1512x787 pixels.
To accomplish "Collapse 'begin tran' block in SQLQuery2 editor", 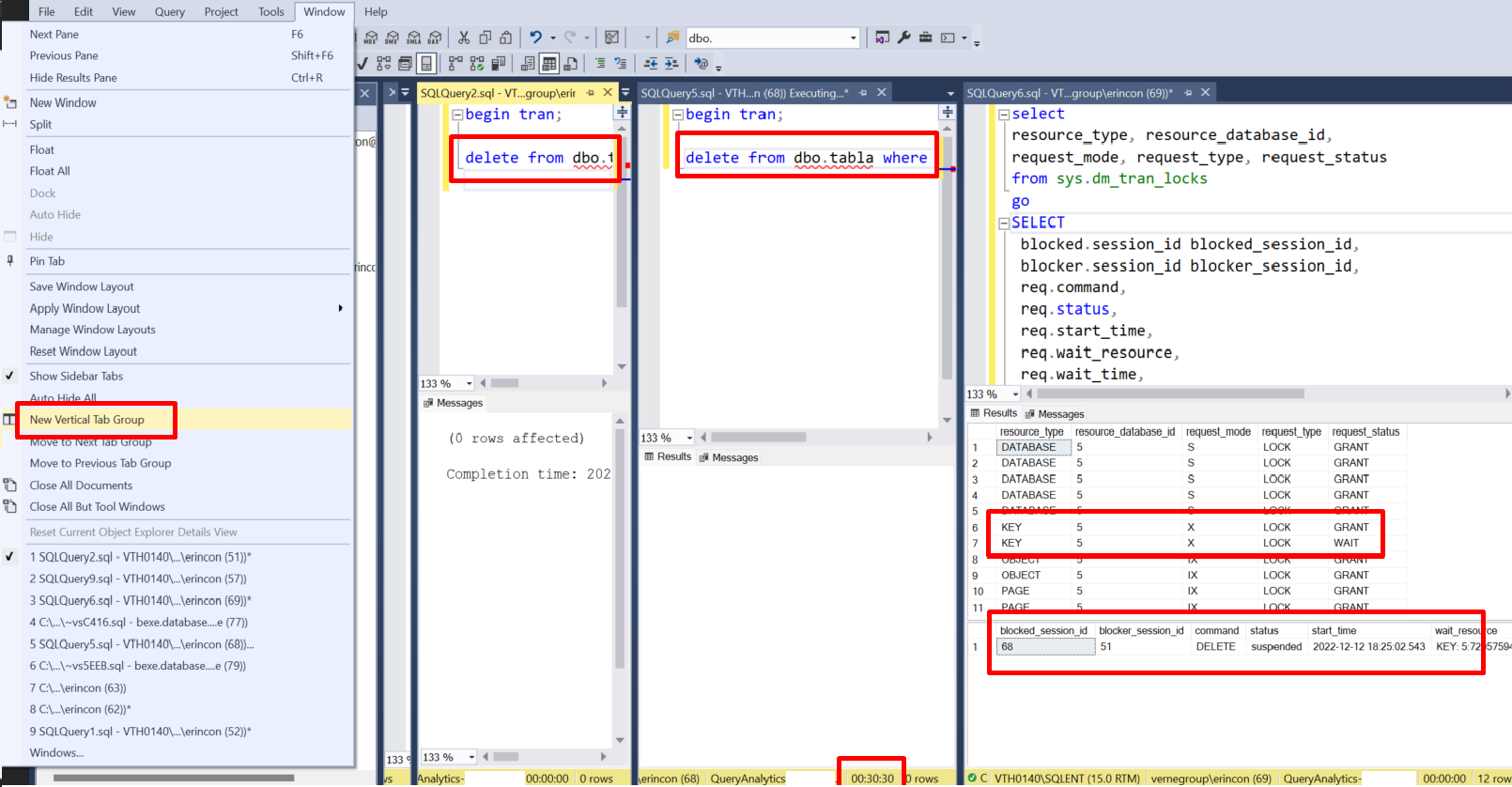I will click(x=457, y=115).
